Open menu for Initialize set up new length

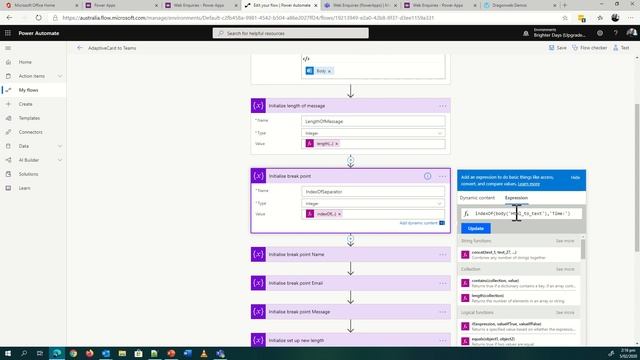point(442,340)
